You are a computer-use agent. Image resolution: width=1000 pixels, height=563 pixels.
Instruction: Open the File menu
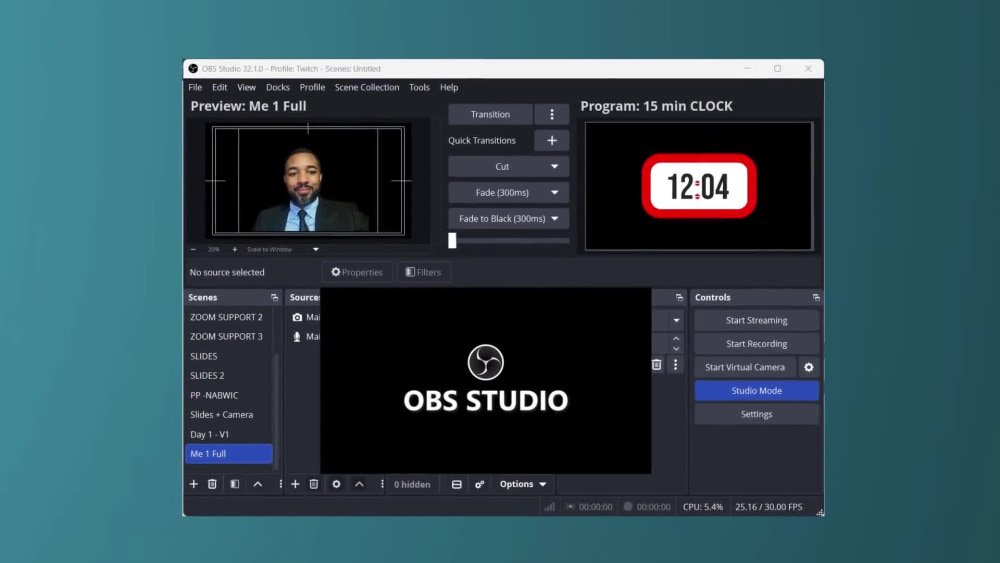195,87
